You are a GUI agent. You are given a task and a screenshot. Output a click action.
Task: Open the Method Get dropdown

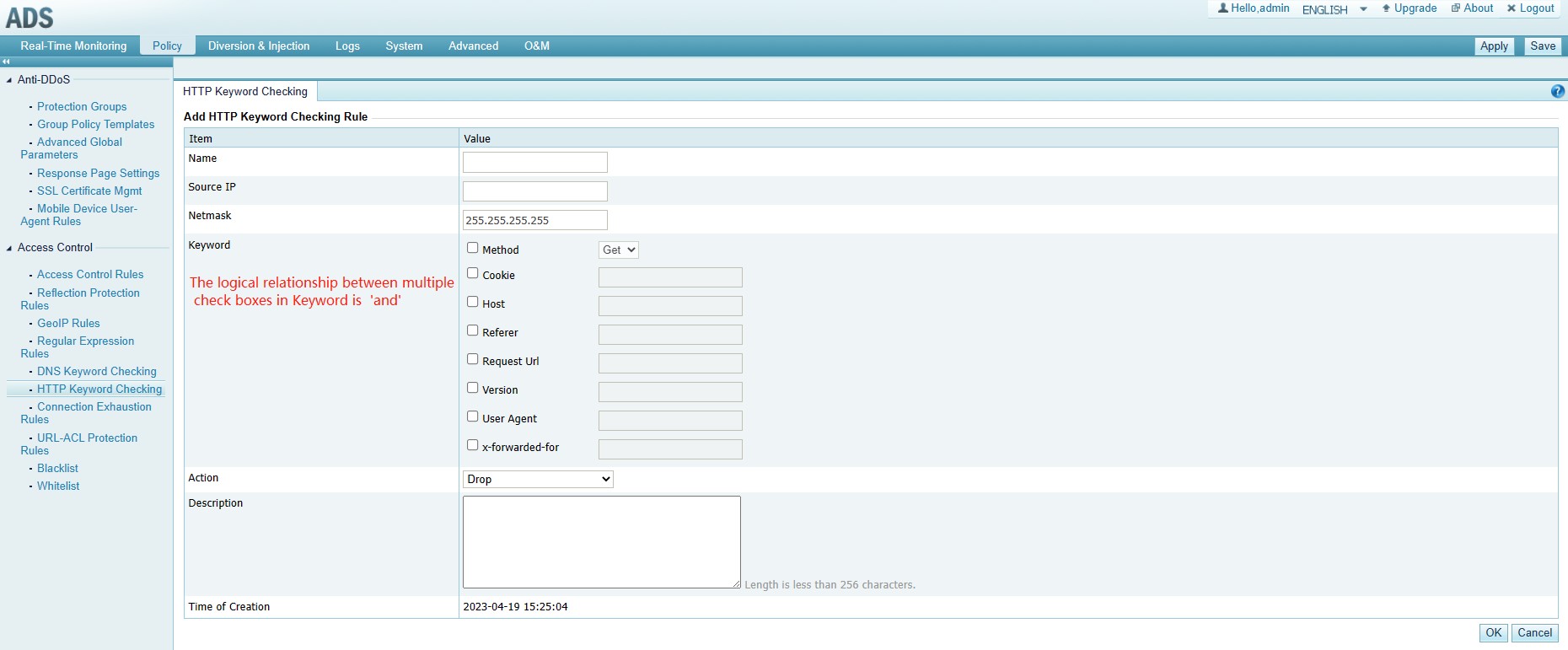tap(619, 250)
